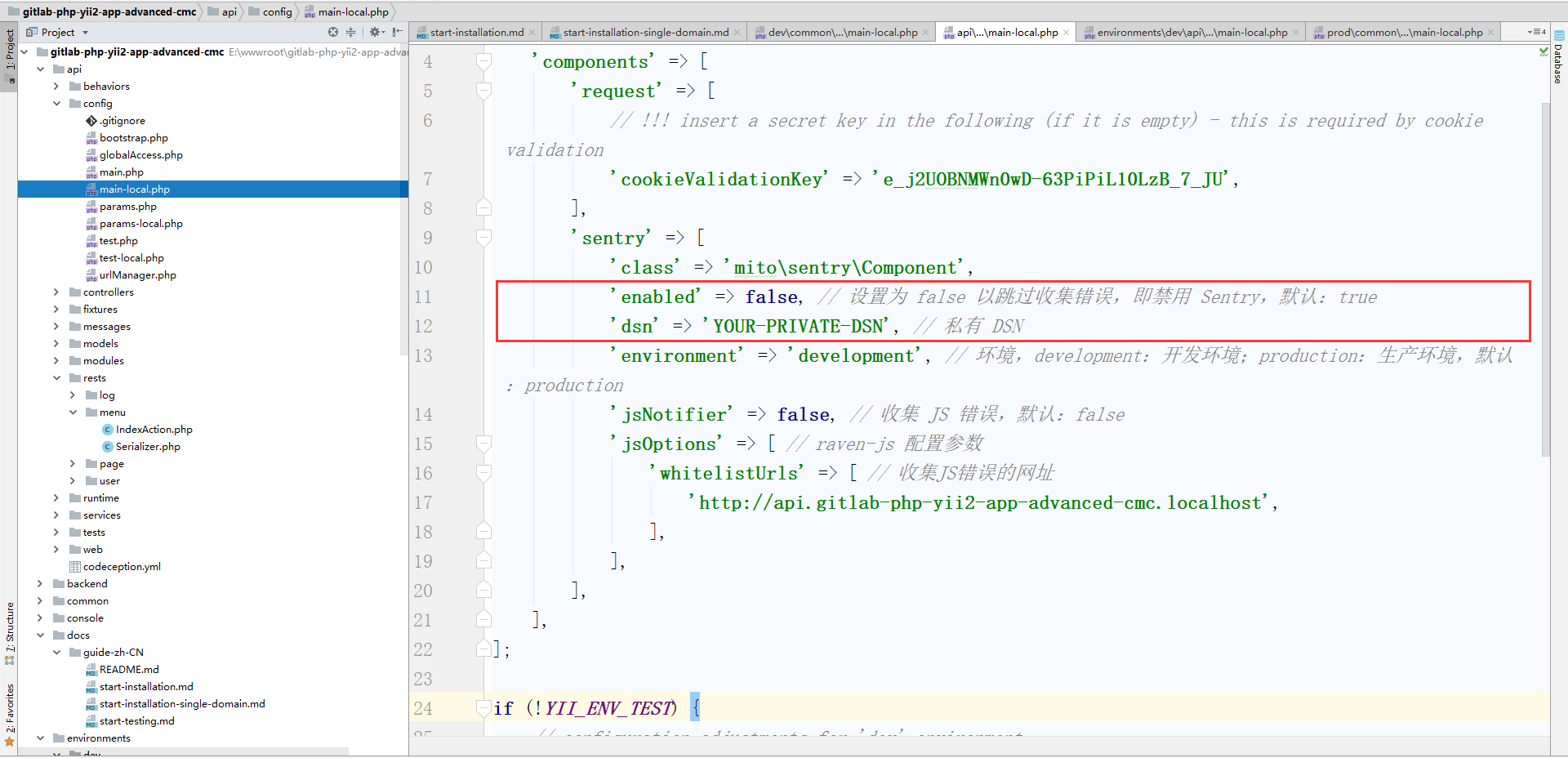
Task: Click green inspection checkmark indicator
Action: pos(1543,51)
